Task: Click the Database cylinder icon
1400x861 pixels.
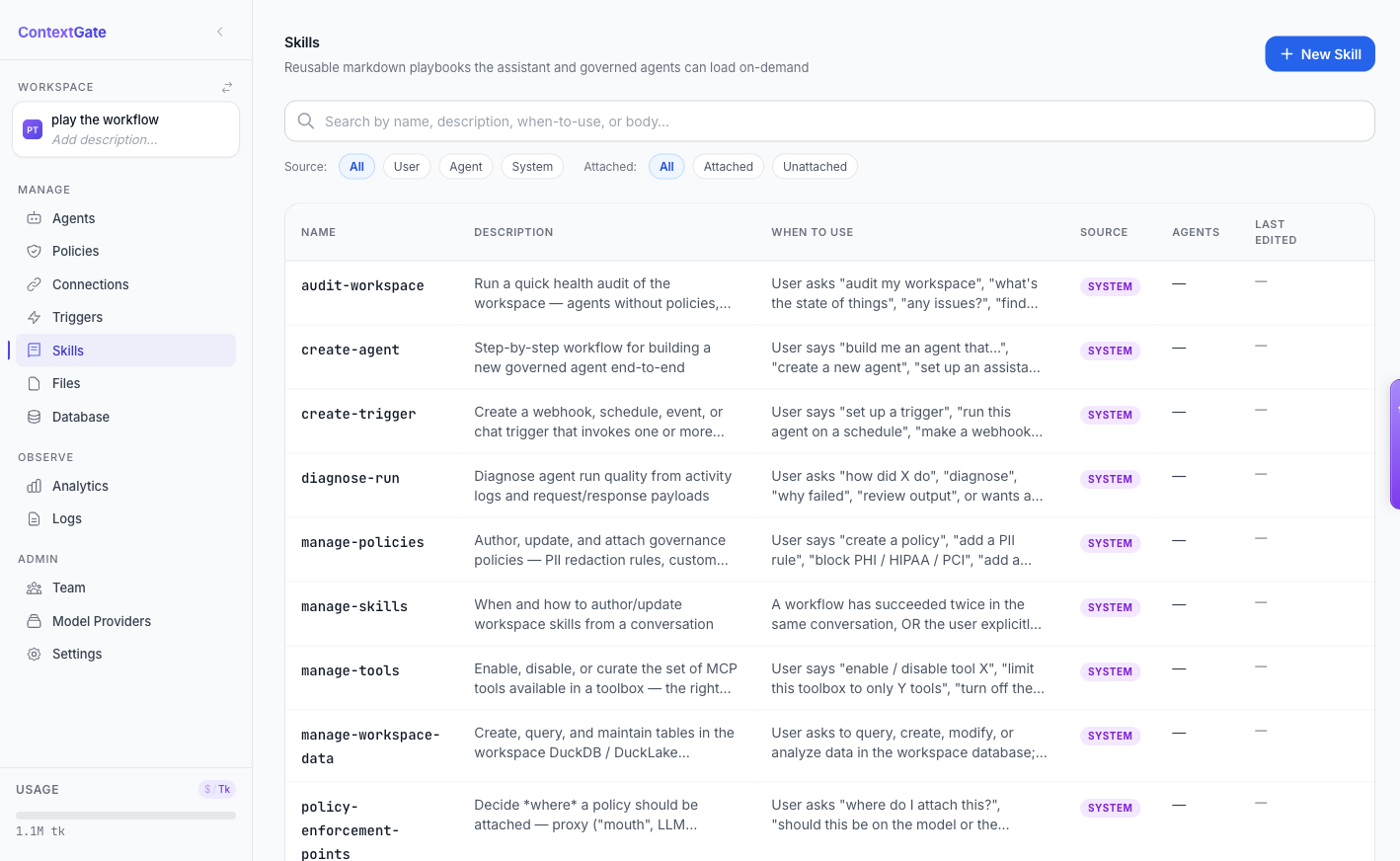Action: pos(35,417)
